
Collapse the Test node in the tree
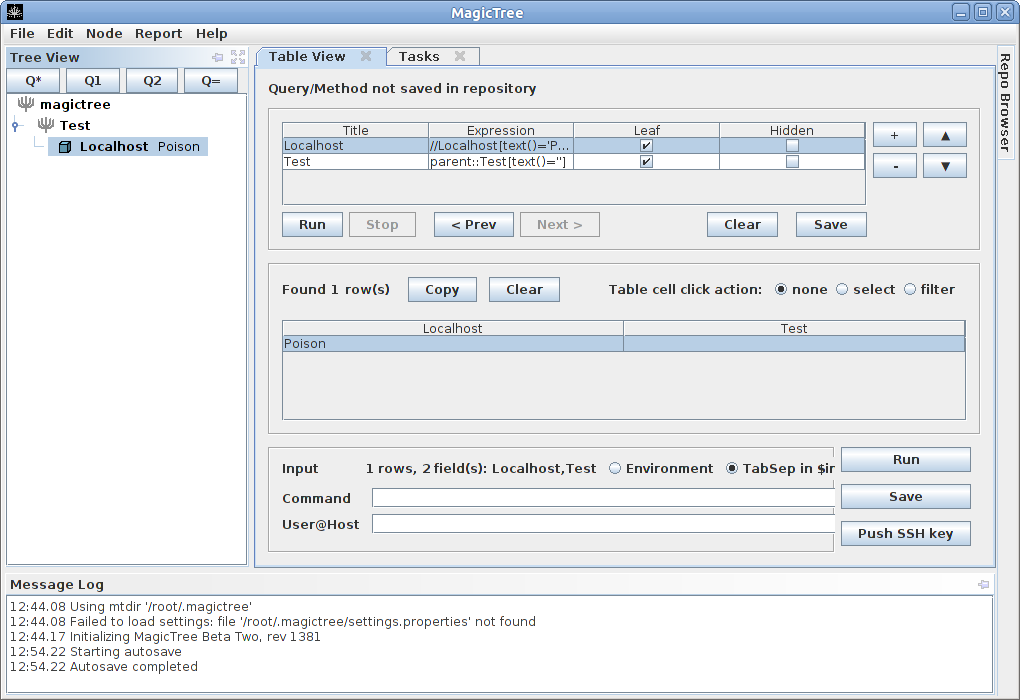pos(14,125)
